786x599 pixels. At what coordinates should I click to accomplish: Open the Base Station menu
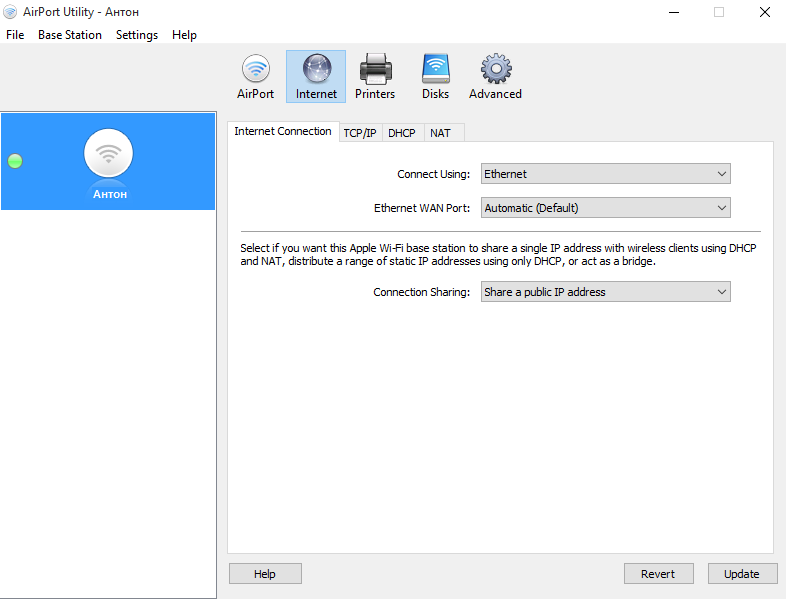click(70, 35)
